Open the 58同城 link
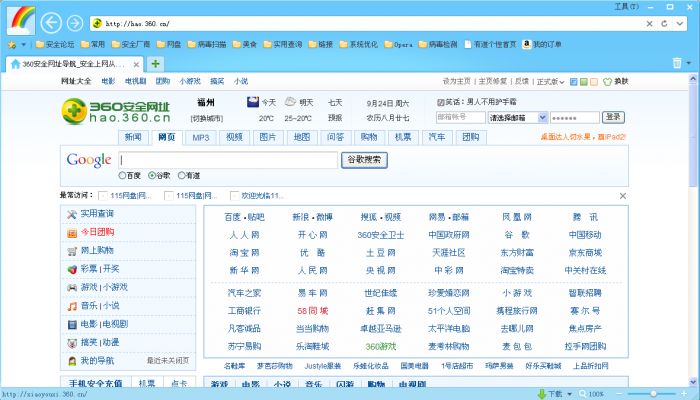The image size is (700, 400). pyautogui.click(x=312, y=311)
